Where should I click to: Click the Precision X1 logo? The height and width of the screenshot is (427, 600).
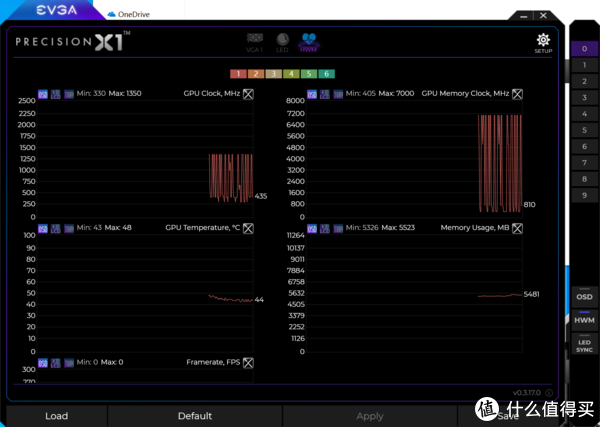tap(73, 41)
